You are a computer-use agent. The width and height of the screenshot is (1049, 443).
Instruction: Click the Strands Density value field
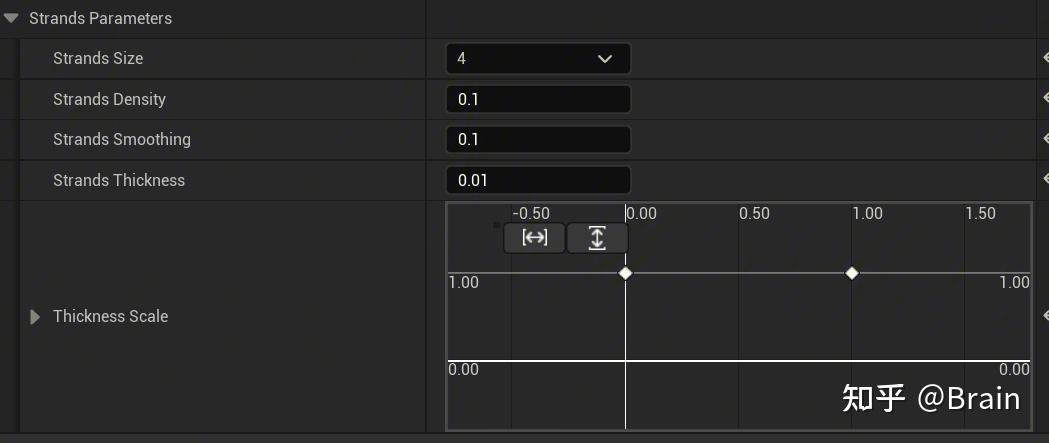(x=538, y=99)
